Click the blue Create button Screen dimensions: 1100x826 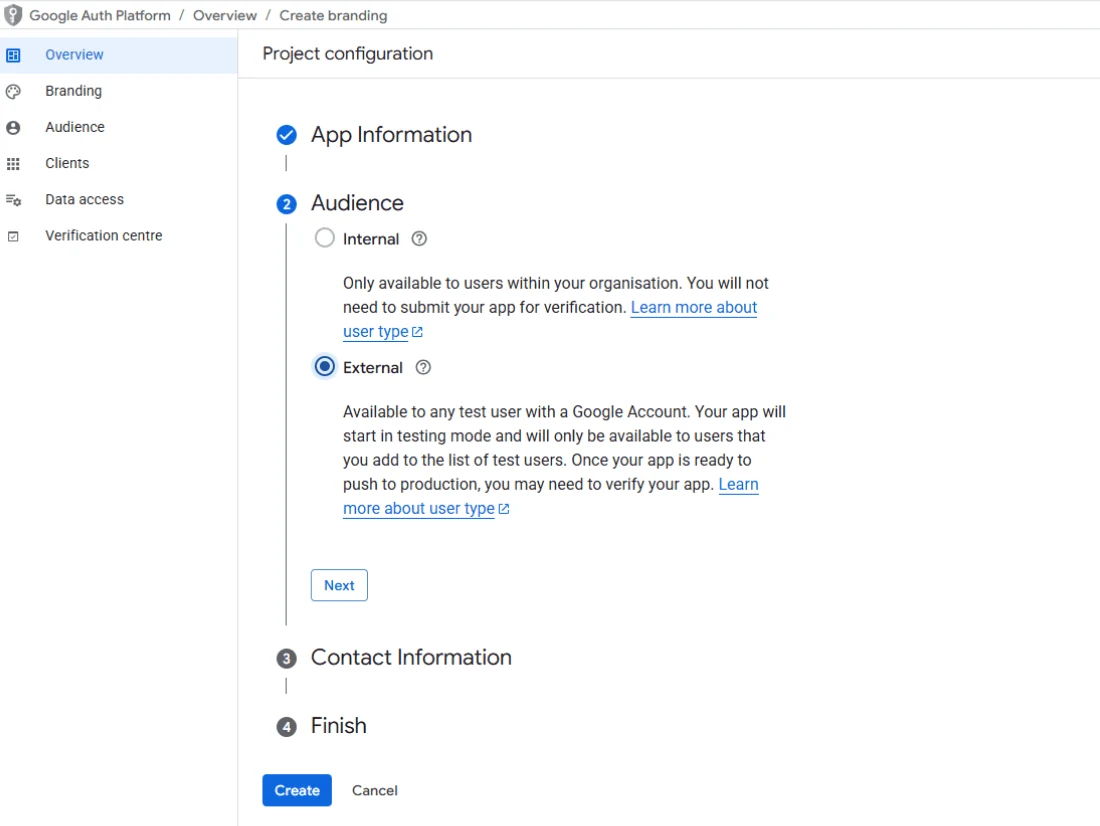click(x=297, y=790)
